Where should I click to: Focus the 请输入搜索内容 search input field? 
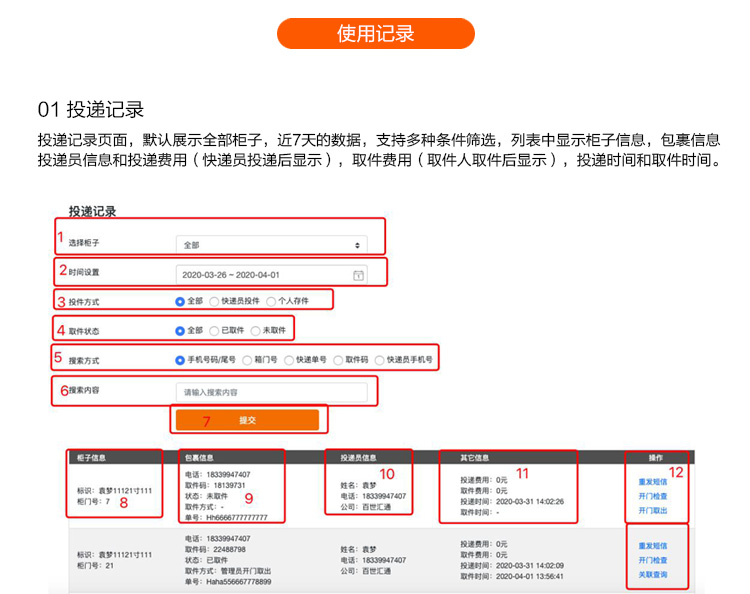(272, 392)
